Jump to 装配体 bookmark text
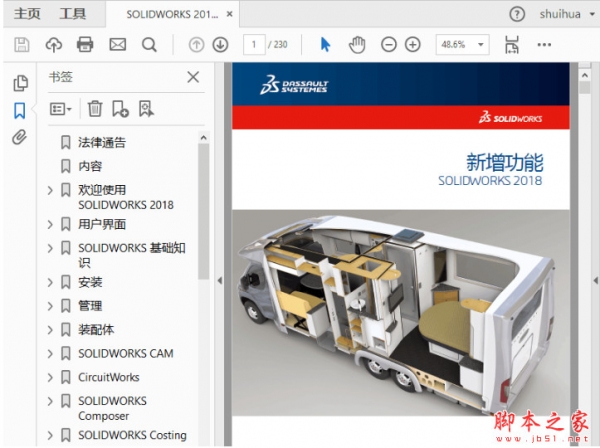Viewport: 600px width, 448px height. pos(96,329)
